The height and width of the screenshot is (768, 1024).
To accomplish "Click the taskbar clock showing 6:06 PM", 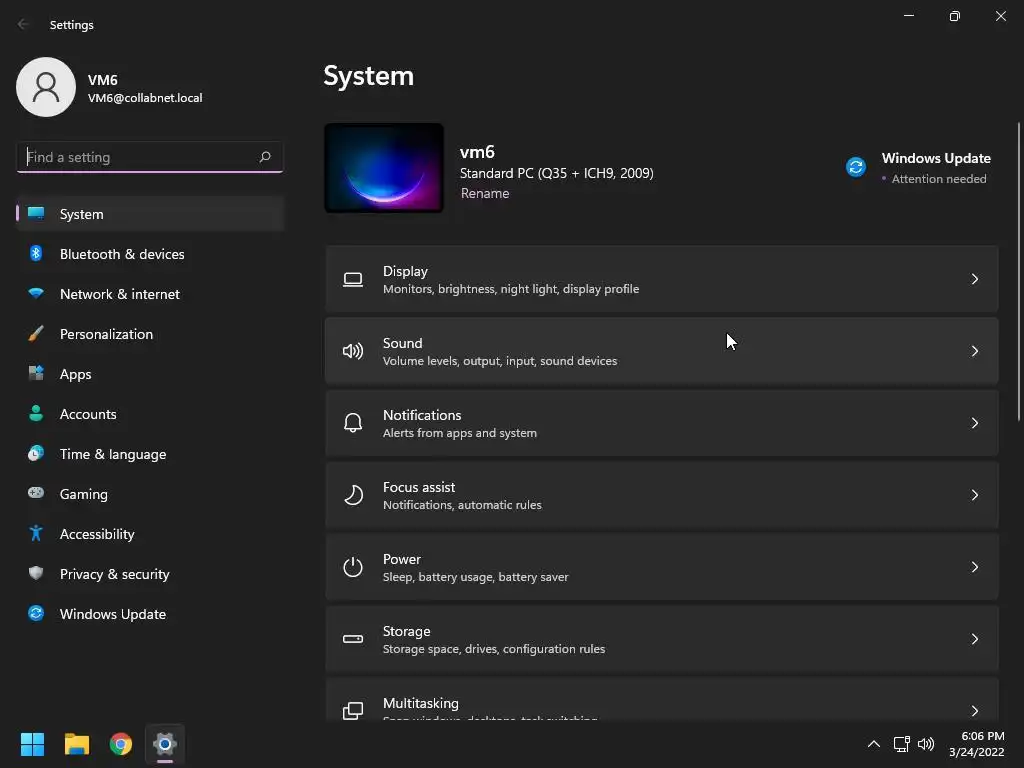I will 976,744.
